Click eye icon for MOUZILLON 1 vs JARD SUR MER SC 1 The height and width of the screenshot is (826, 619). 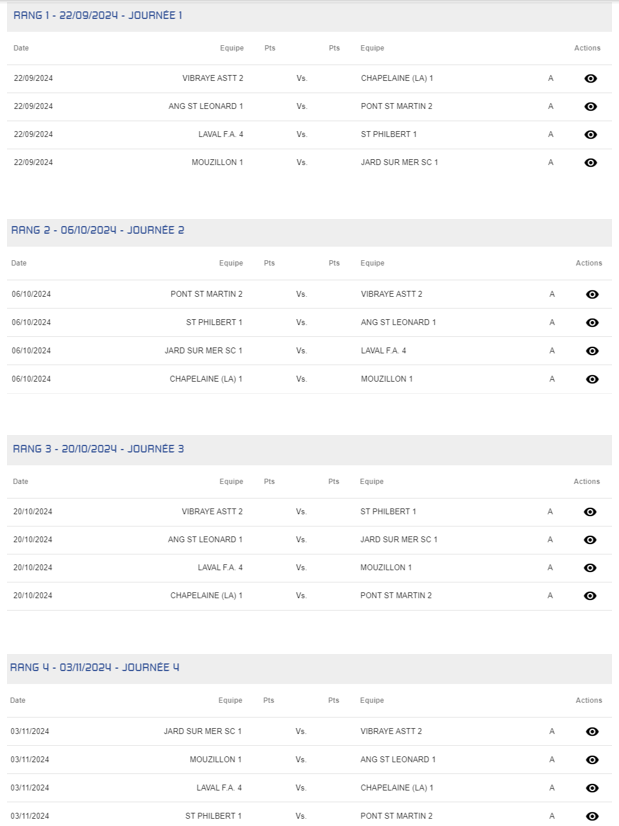tap(590, 162)
